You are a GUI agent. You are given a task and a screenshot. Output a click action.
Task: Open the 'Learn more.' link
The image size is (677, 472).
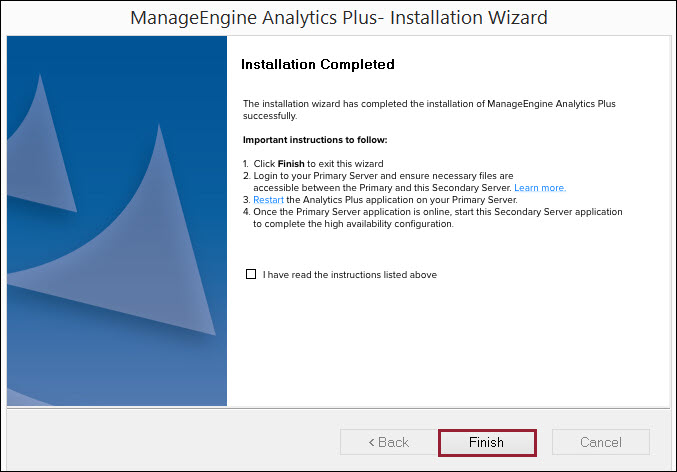click(540, 188)
